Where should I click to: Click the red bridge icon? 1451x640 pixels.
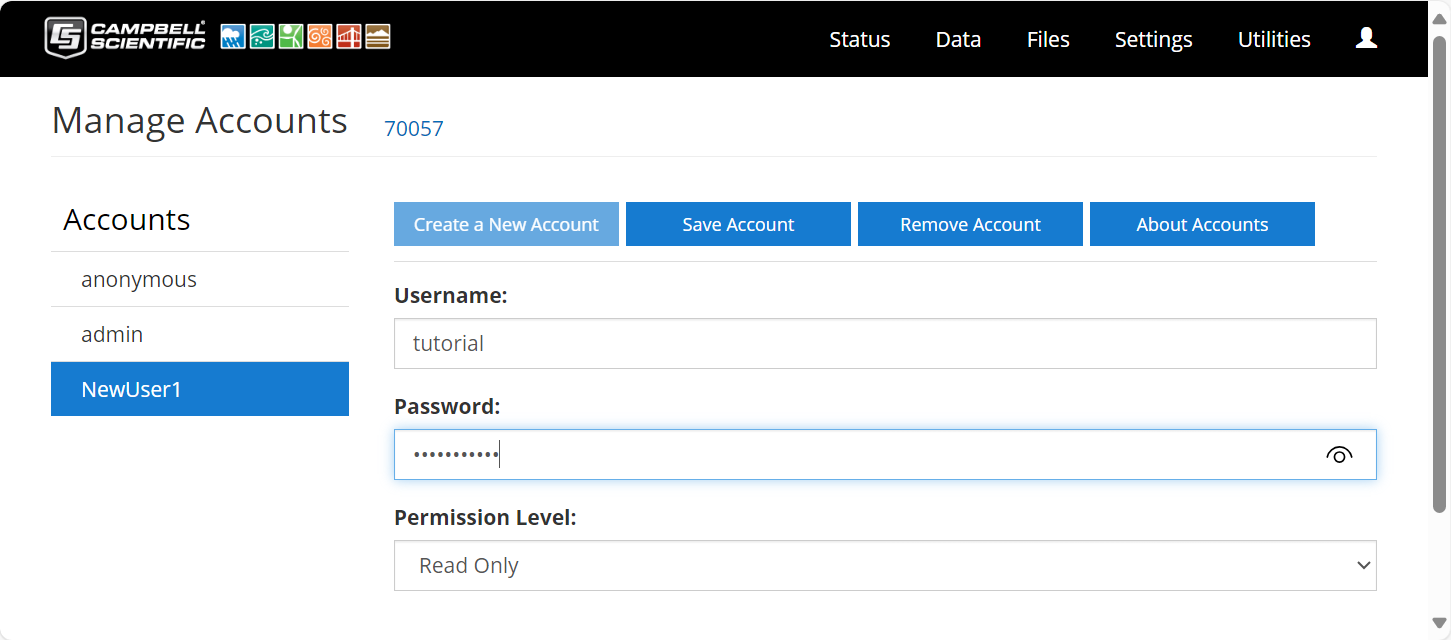click(349, 38)
